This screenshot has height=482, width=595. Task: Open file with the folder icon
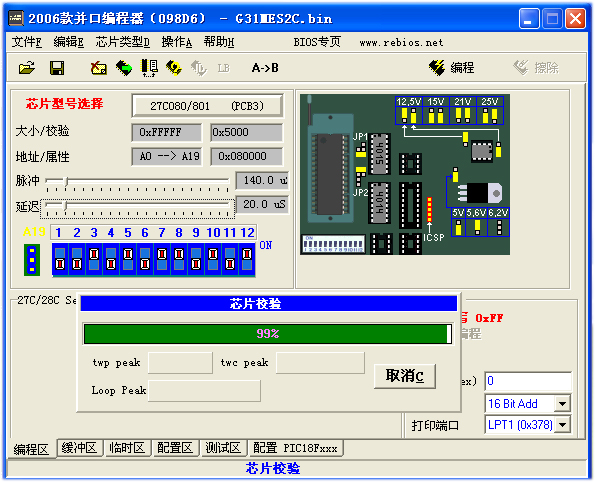coord(27,68)
